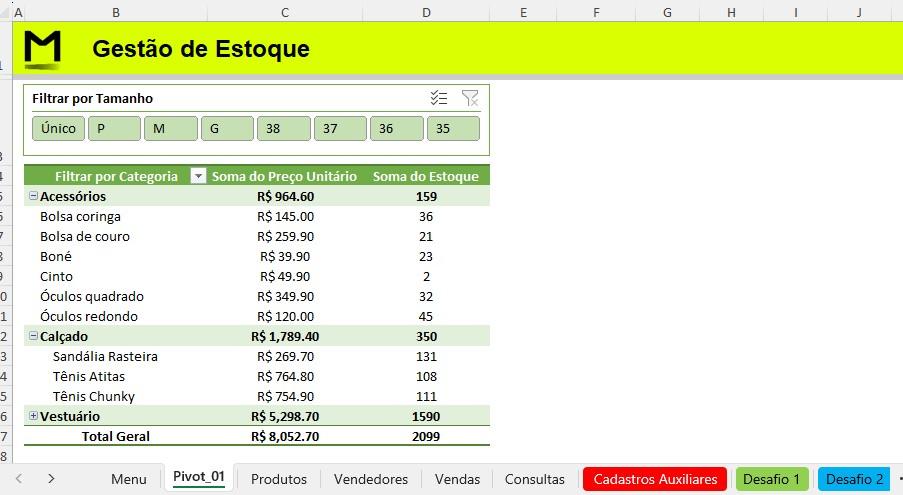Select the Único size slicer button

pos(58,128)
